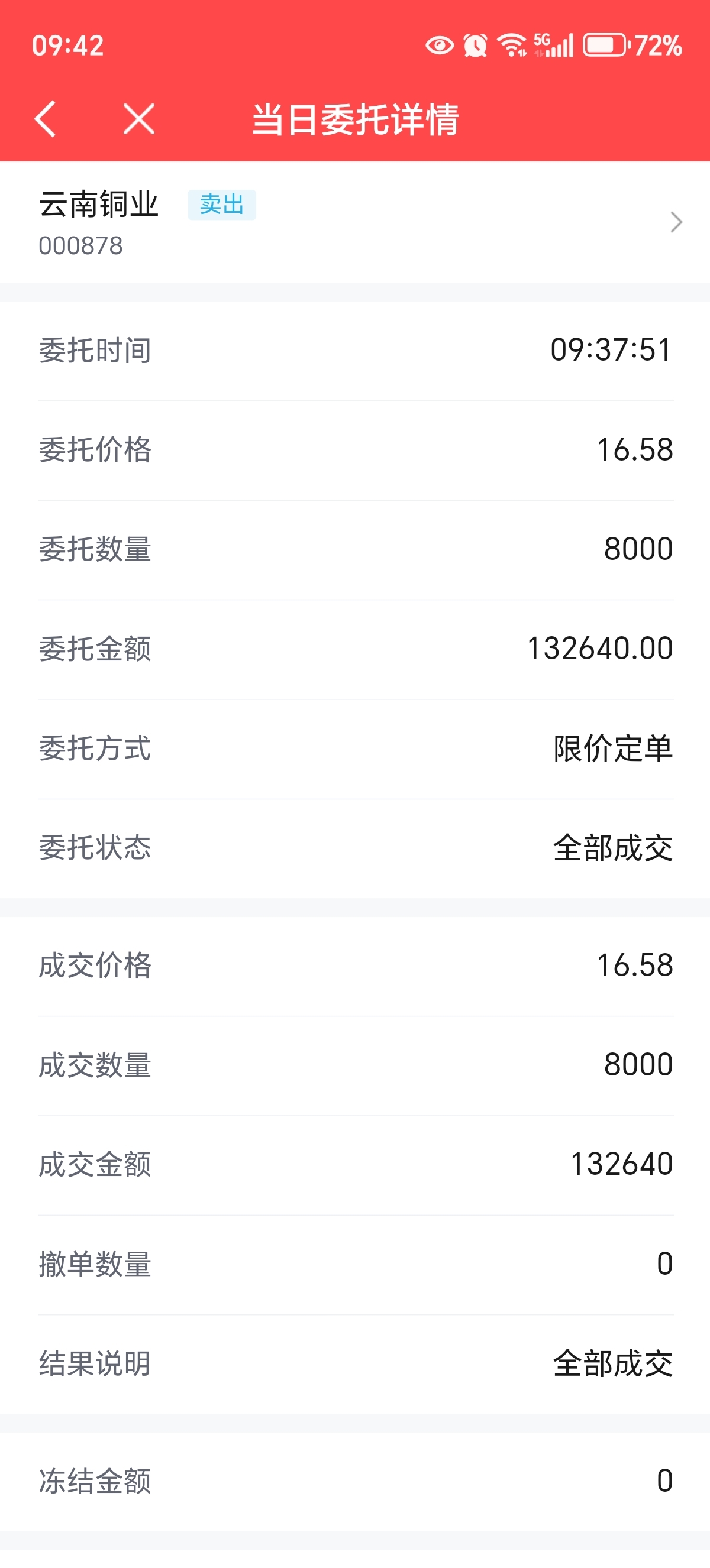Tap the 卖出 sell tag
The width and height of the screenshot is (710, 1568).
(x=222, y=205)
